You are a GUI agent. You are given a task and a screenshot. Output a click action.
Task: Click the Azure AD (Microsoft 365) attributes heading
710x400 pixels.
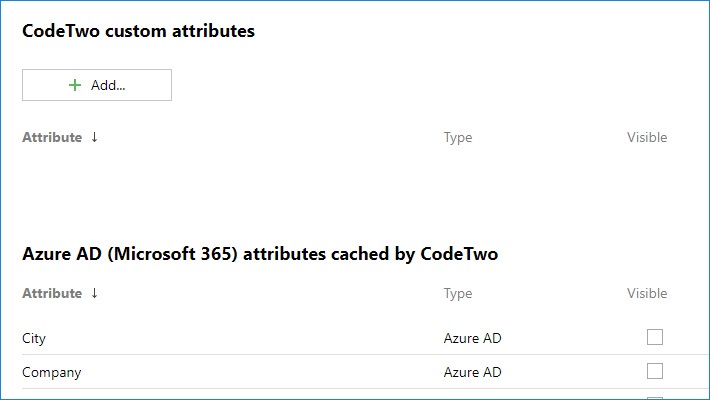tap(259, 254)
